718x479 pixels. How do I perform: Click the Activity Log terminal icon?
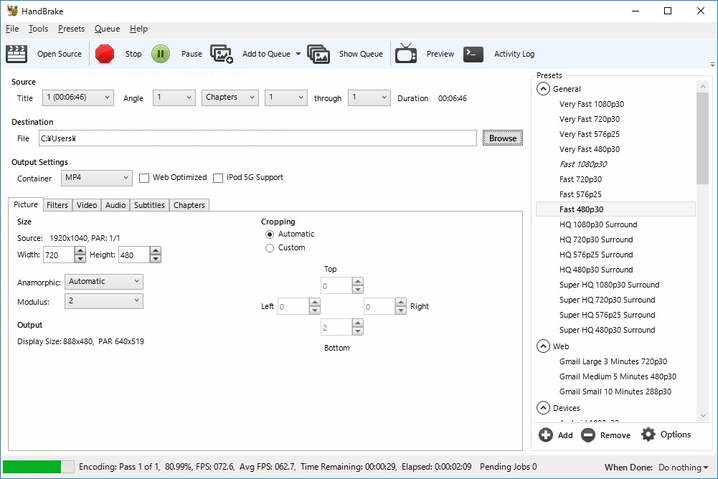pos(473,54)
